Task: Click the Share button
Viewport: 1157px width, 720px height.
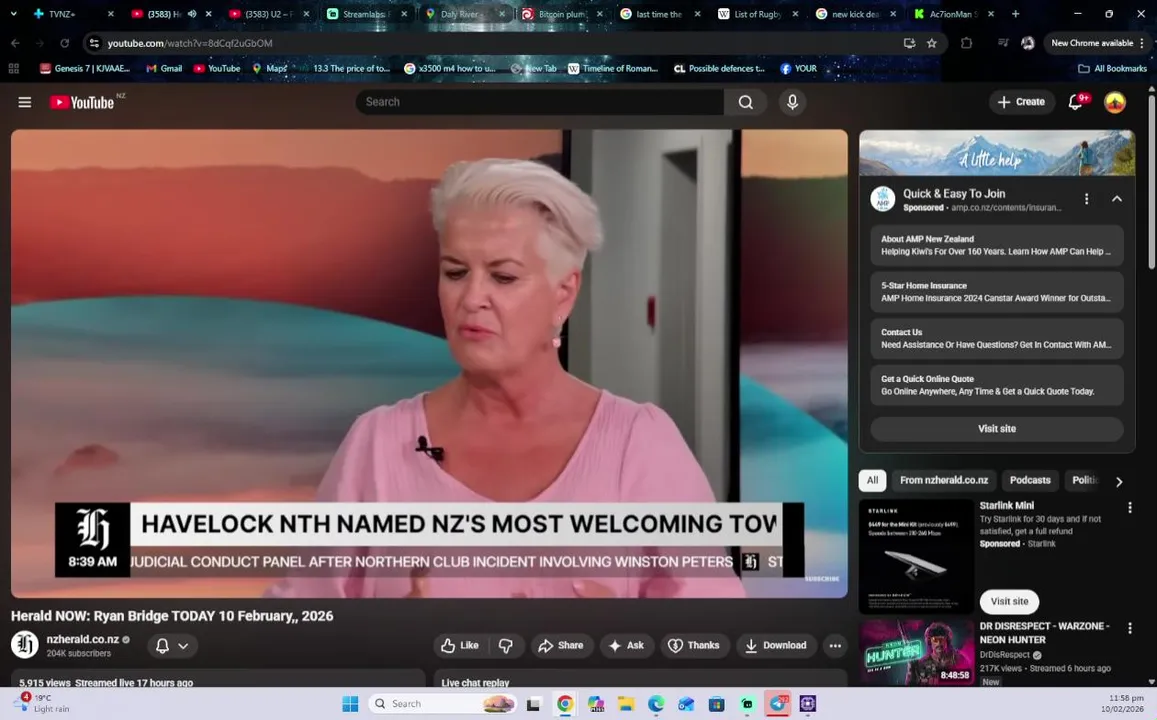Action: [x=561, y=645]
